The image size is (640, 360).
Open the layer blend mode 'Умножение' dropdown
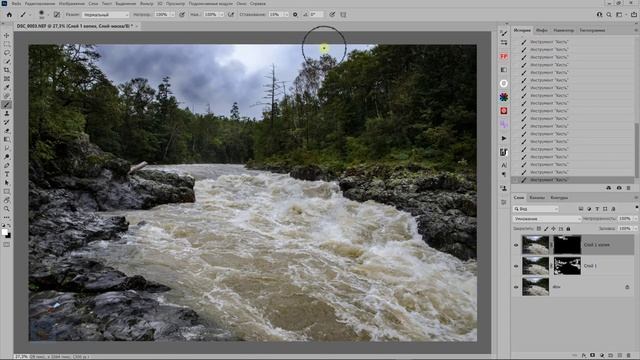pos(547,219)
